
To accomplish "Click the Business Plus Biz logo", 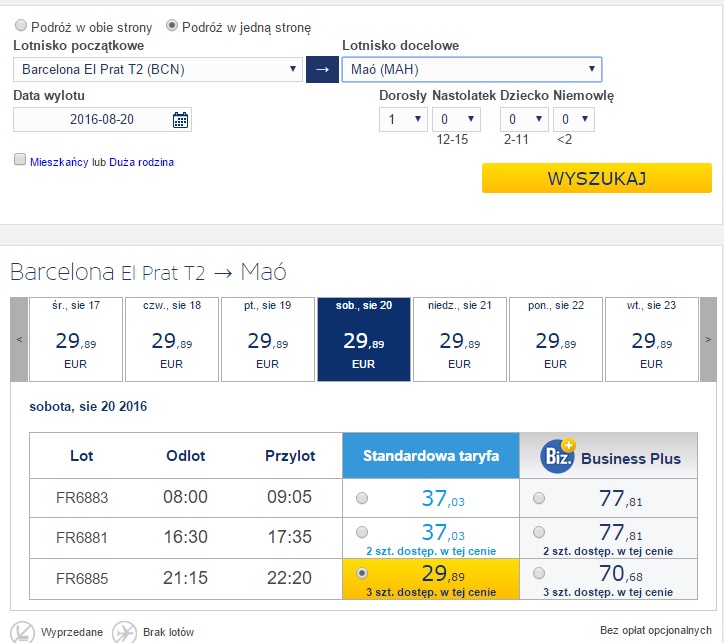I will pyautogui.click(x=558, y=456).
